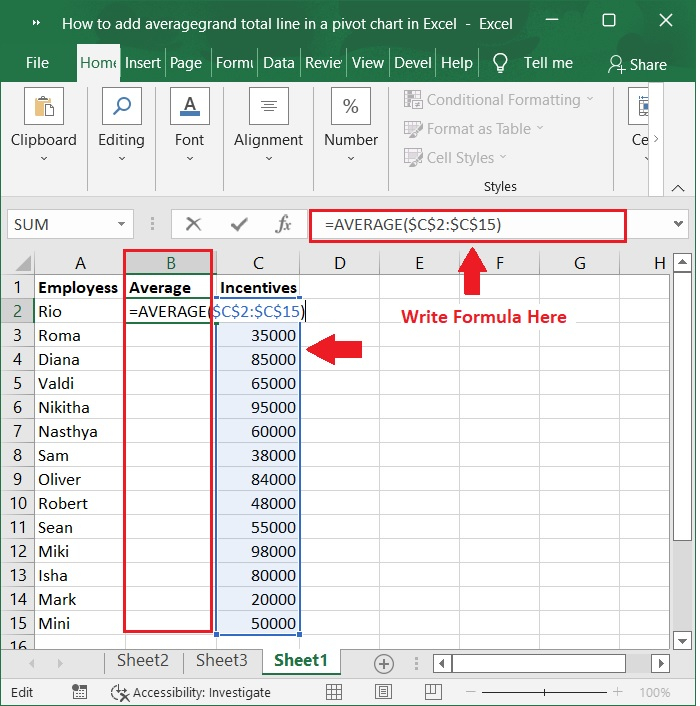This screenshot has height=706, width=700.
Task: Click the zoom slider handle
Action: coord(544,692)
